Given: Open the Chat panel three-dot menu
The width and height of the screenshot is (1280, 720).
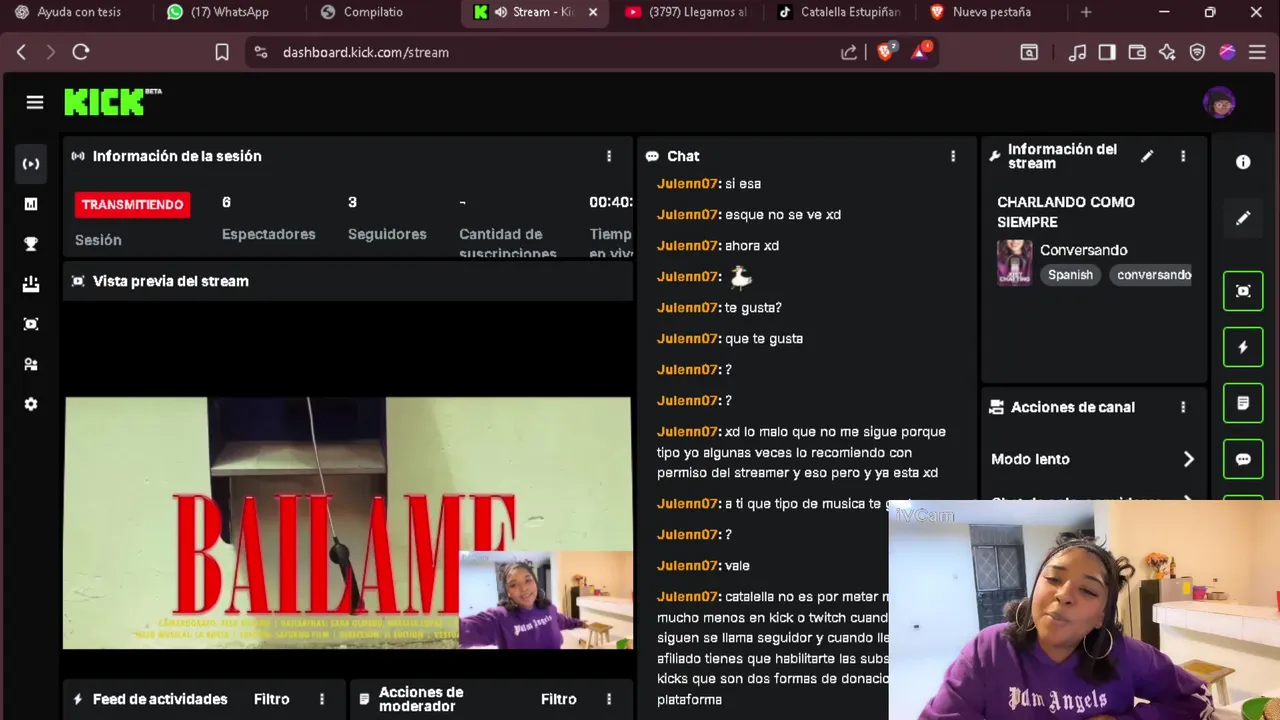Looking at the screenshot, I should (x=953, y=156).
